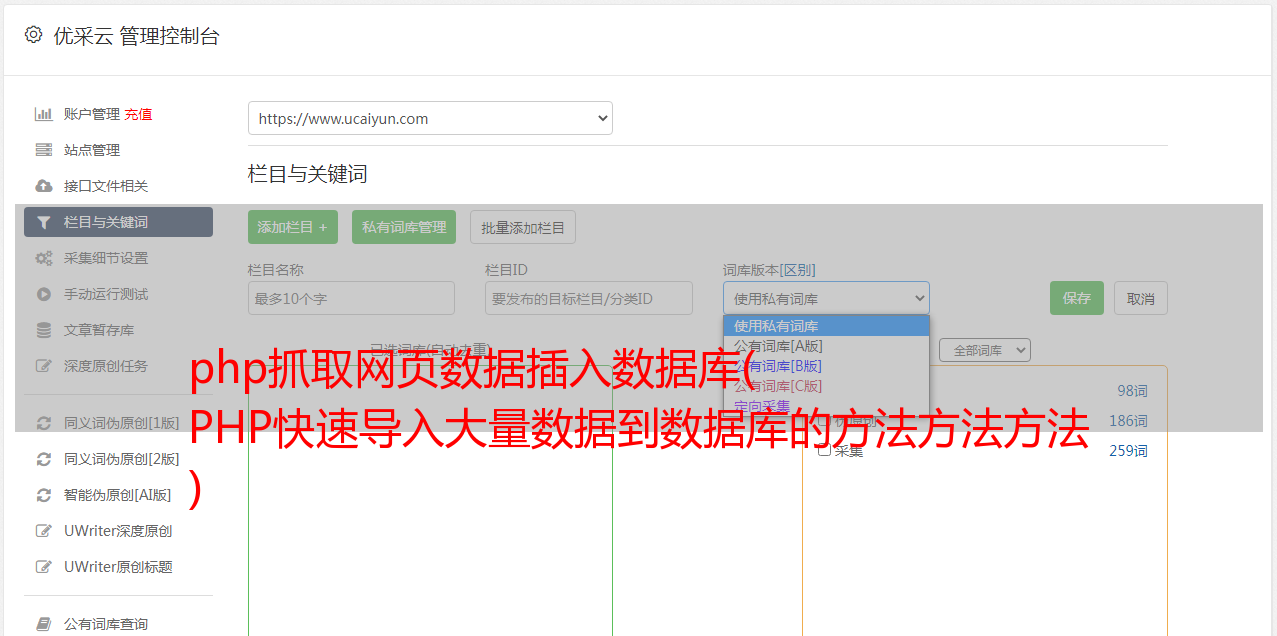The height and width of the screenshot is (636, 1277).
Task: Click the server icon for 站点管理
Action: click(x=44, y=150)
